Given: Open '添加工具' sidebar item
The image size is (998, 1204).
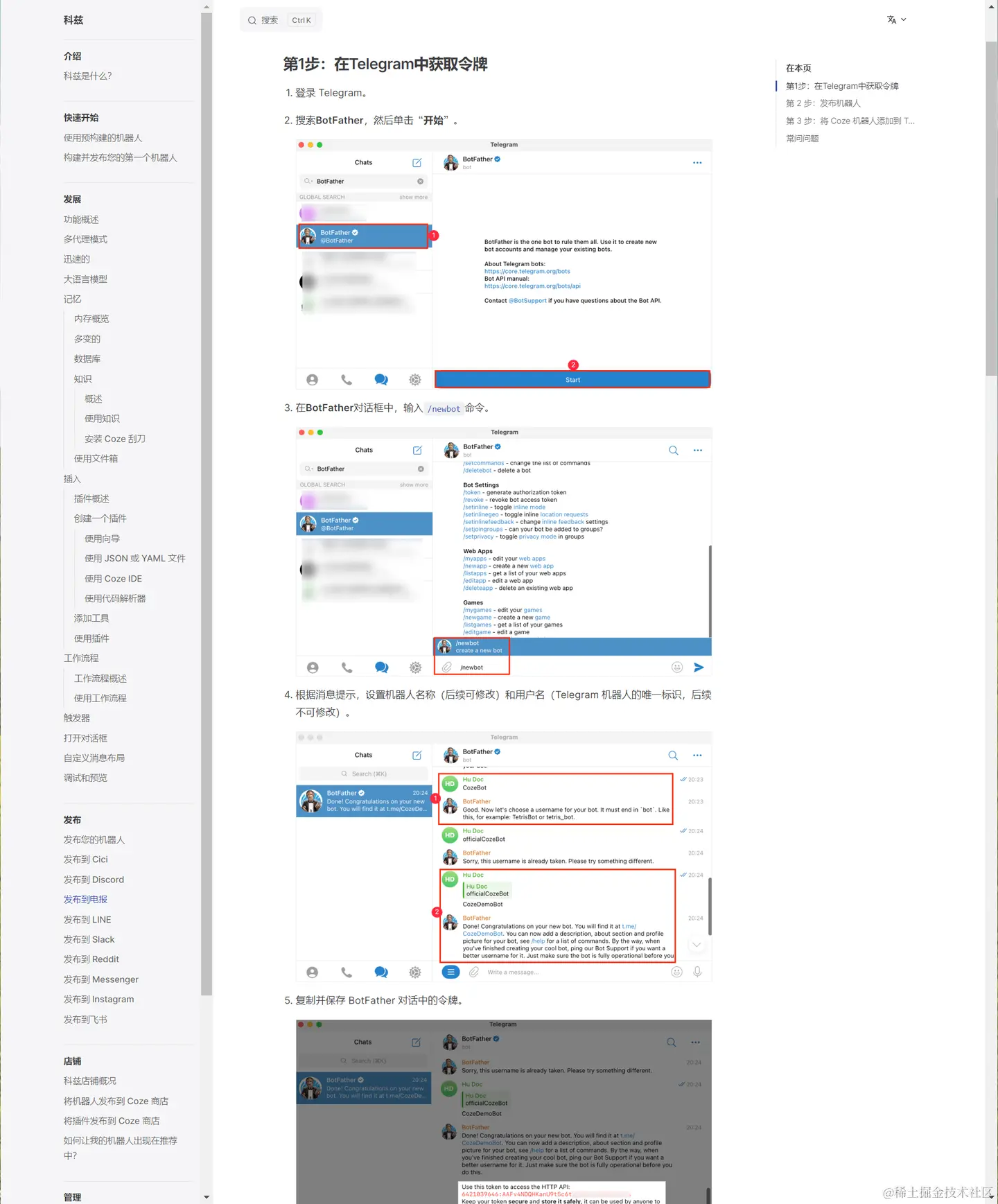Looking at the screenshot, I should pos(92,618).
